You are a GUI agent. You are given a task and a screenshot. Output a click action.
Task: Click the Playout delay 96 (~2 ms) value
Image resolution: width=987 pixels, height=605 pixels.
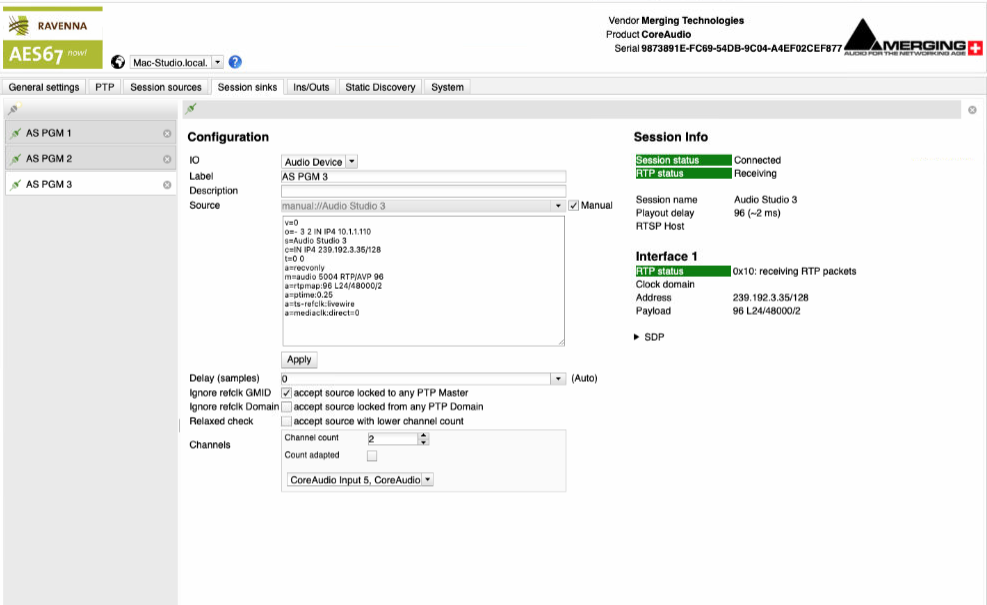[757, 213]
